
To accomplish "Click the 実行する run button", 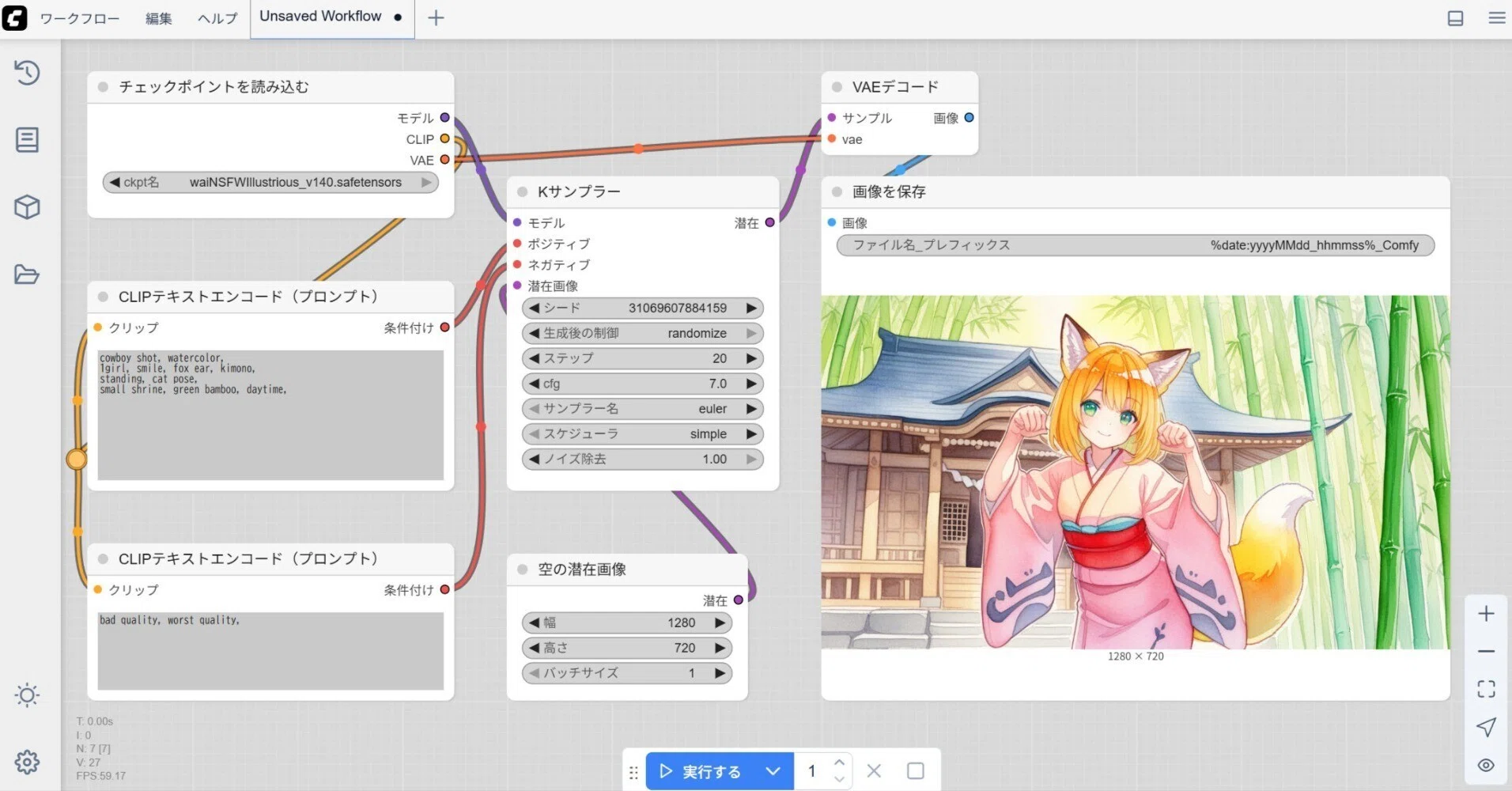I will (701, 770).
